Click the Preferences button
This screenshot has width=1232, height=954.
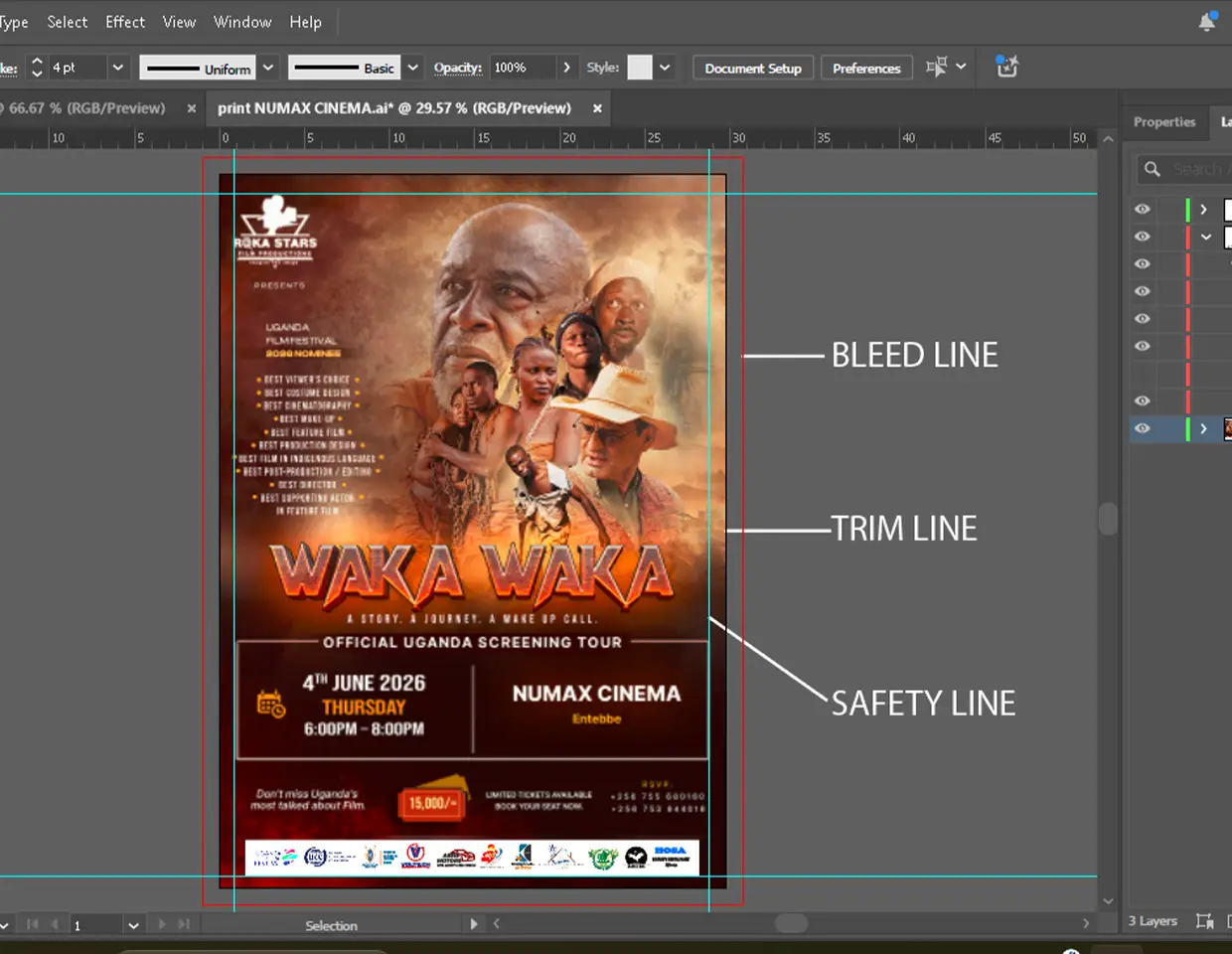(x=866, y=68)
